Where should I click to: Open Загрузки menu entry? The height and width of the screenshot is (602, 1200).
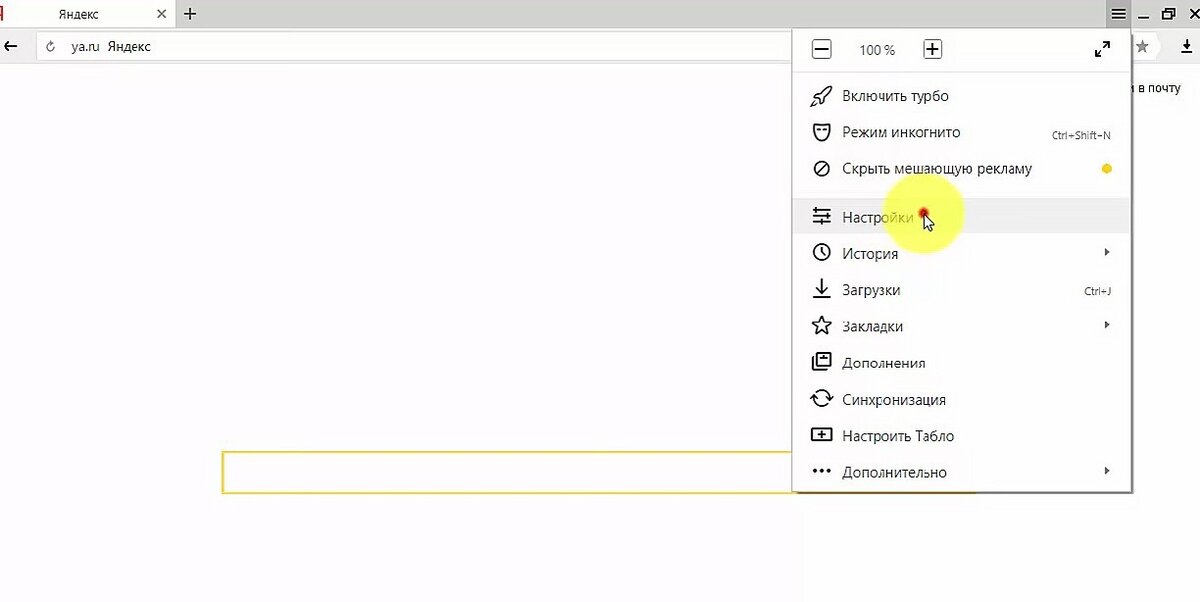tap(962, 290)
